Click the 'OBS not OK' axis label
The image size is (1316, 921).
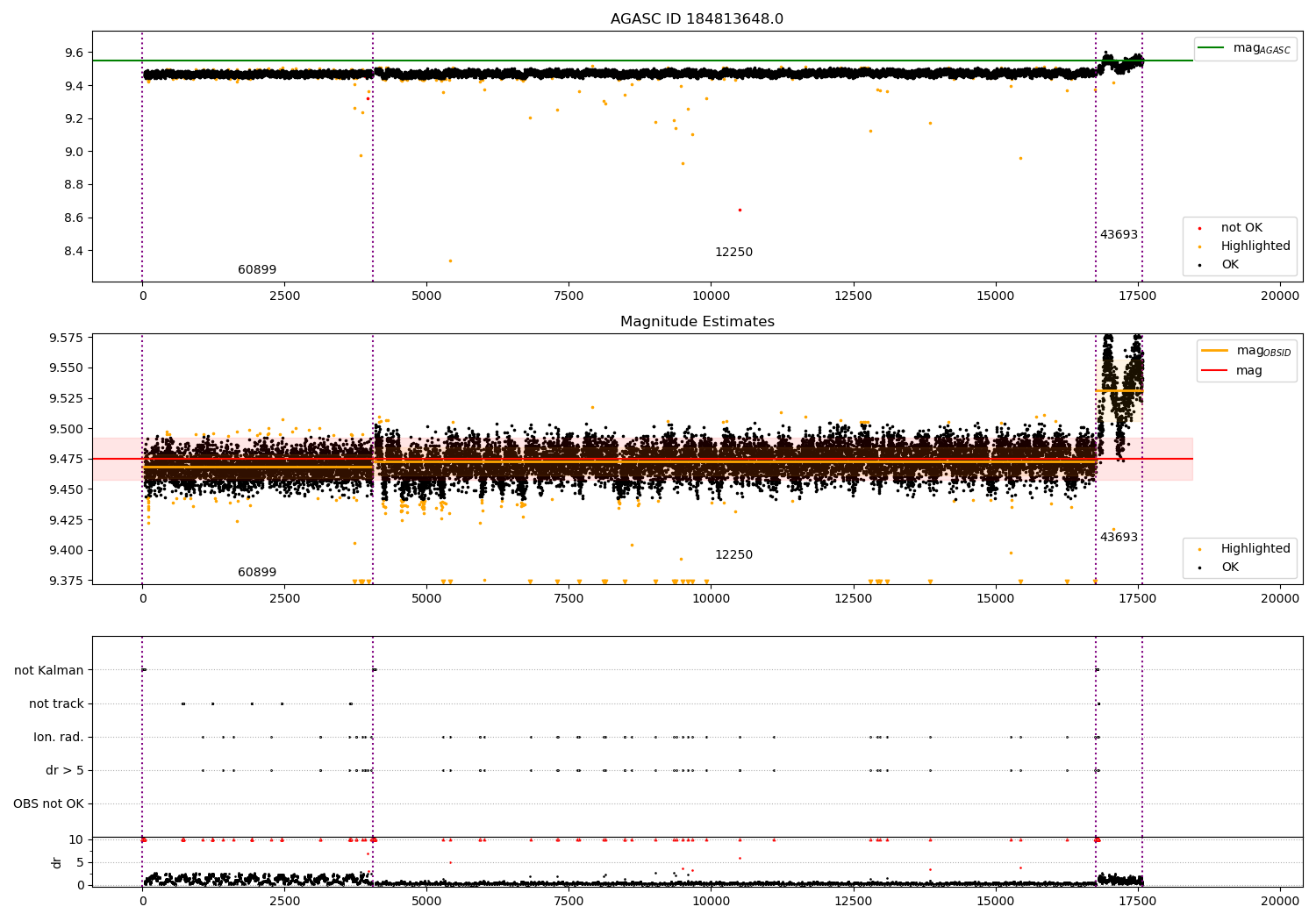click(48, 804)
